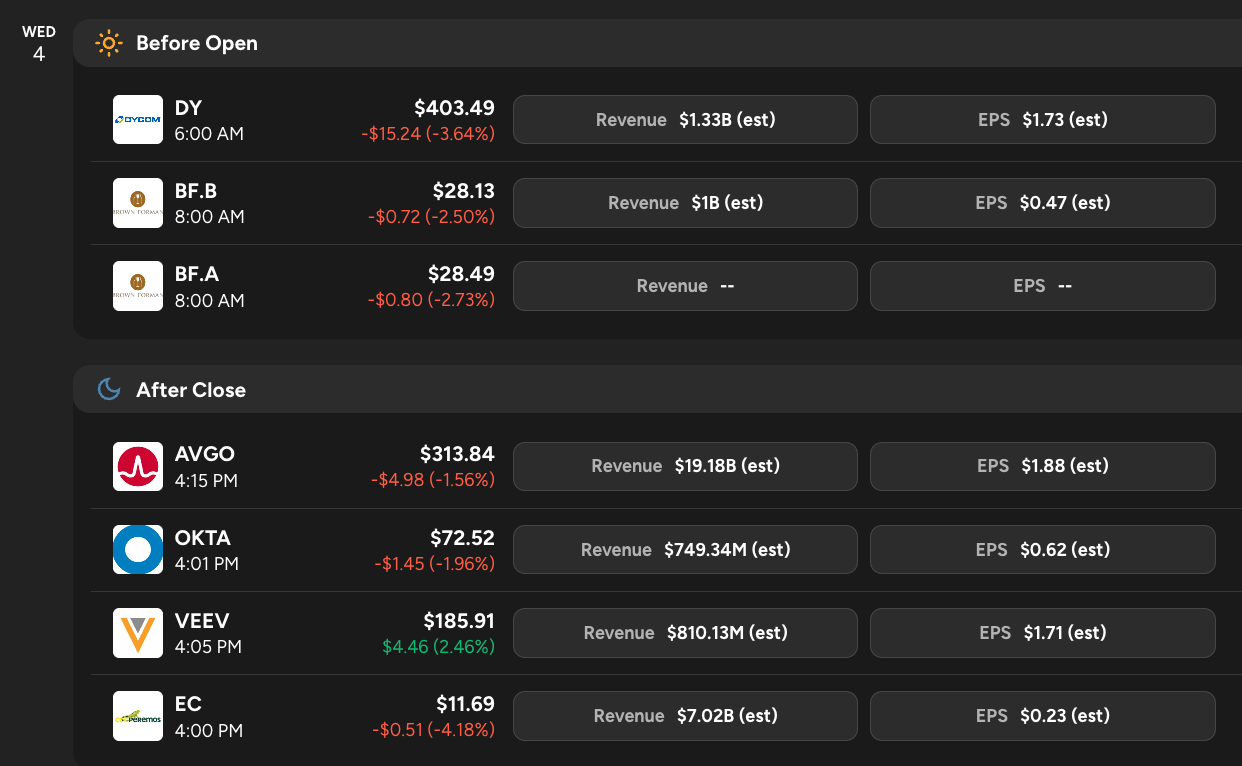The image size is (1242, 766).
Task: Click the sun icon beside Before Open
Action: [x=108, y=43]
